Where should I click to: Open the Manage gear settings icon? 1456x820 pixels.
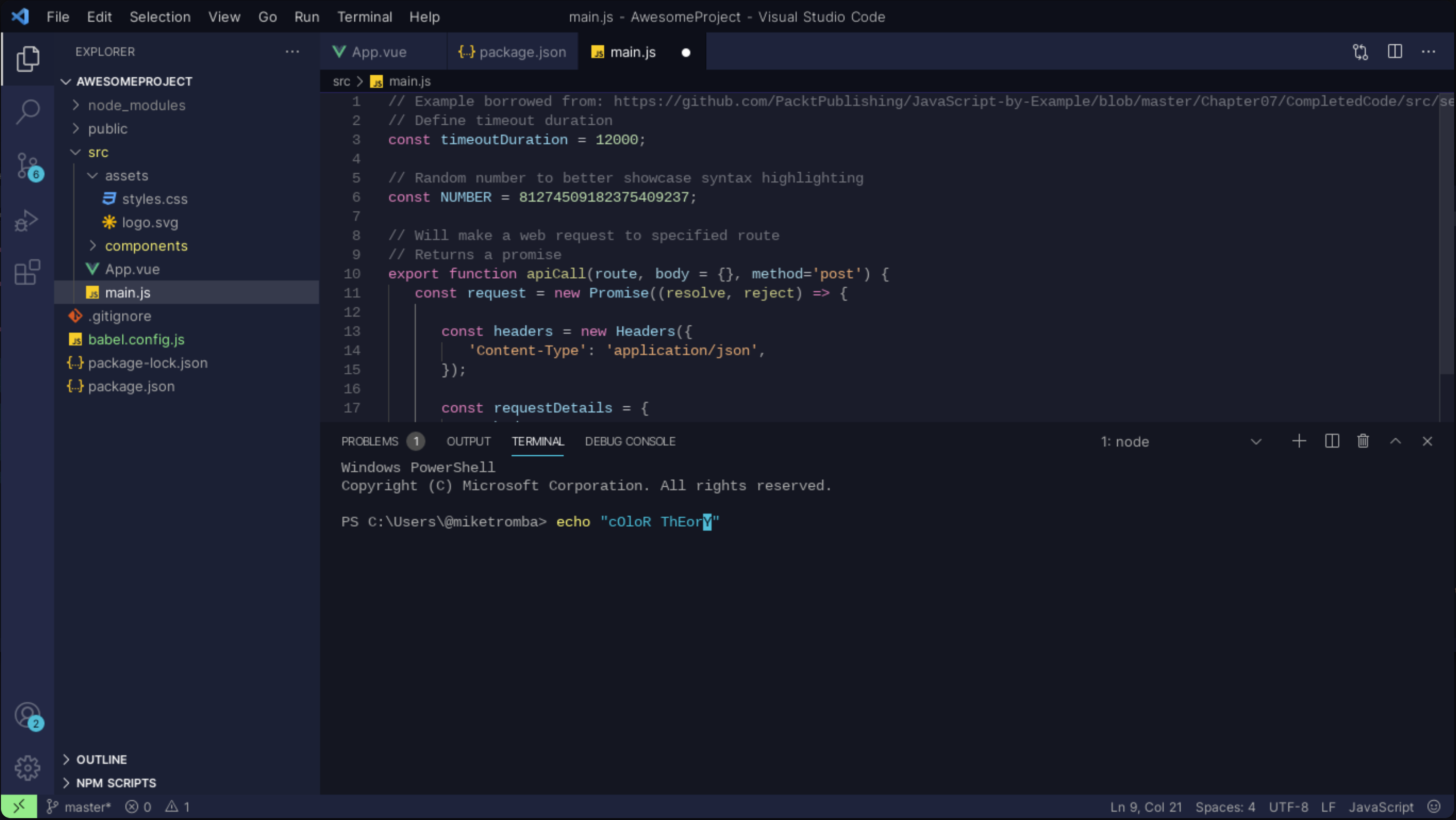coord(27,768)
